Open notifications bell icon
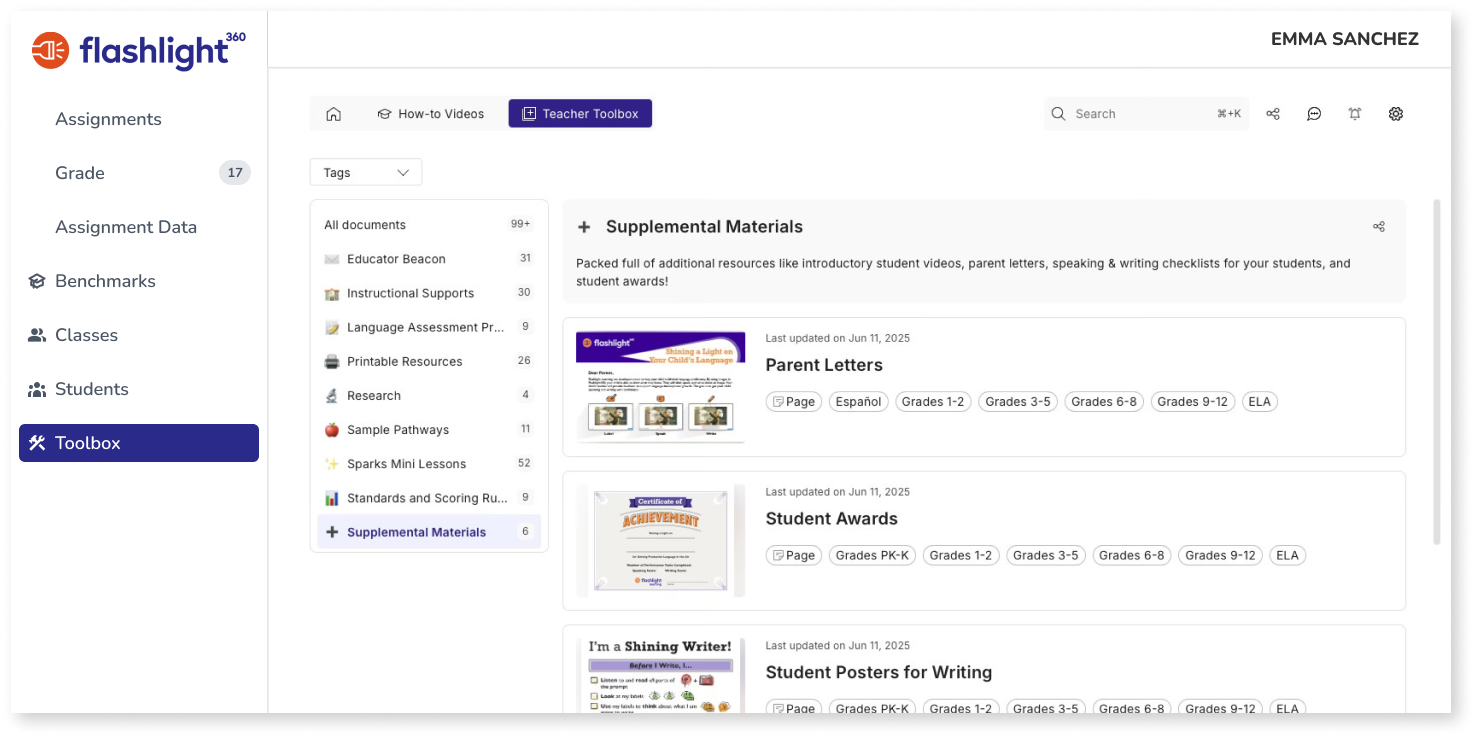The height and width of the screenshot is (738, 1476). coord(1355,114)
